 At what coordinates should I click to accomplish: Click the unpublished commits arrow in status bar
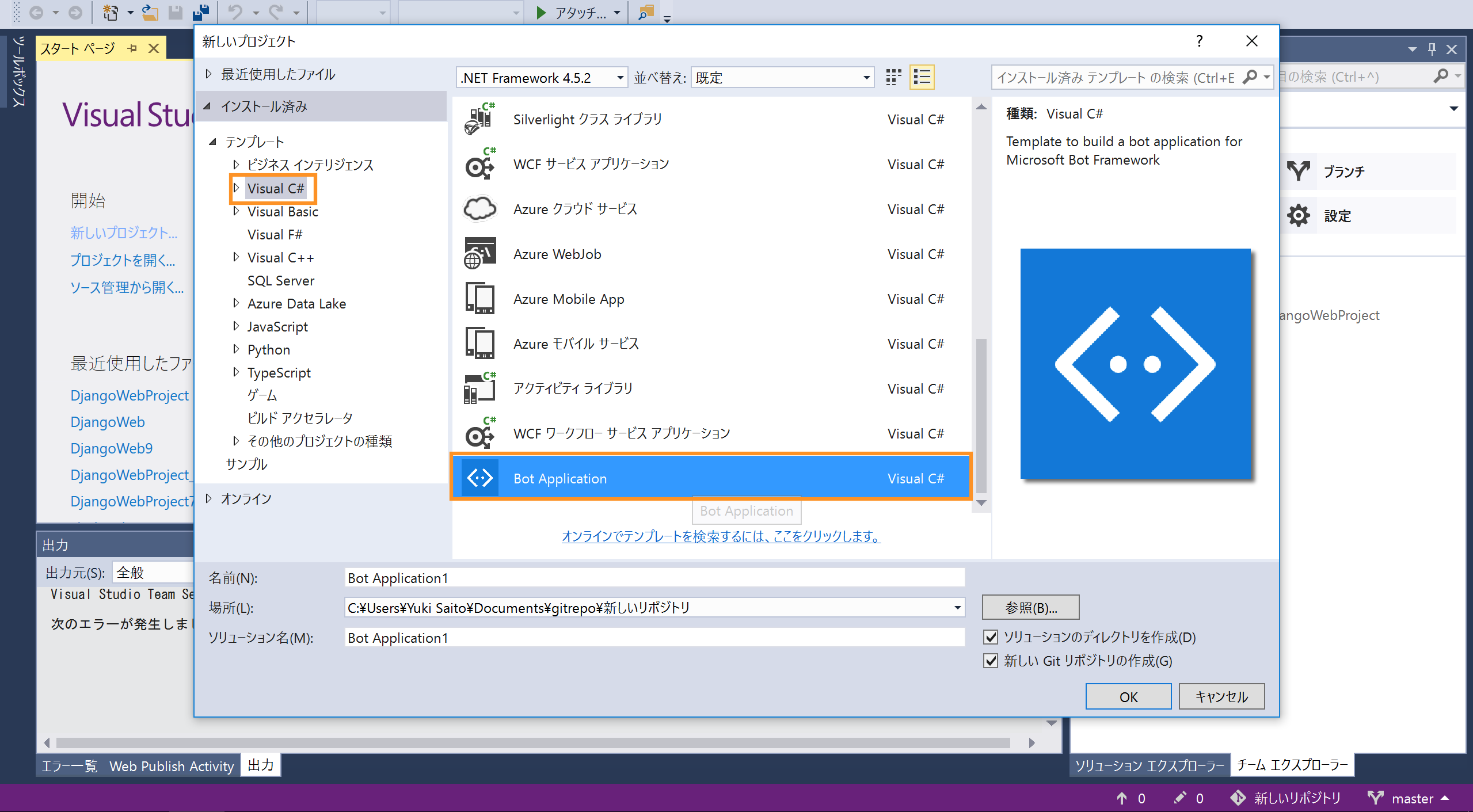point(1122,798)
